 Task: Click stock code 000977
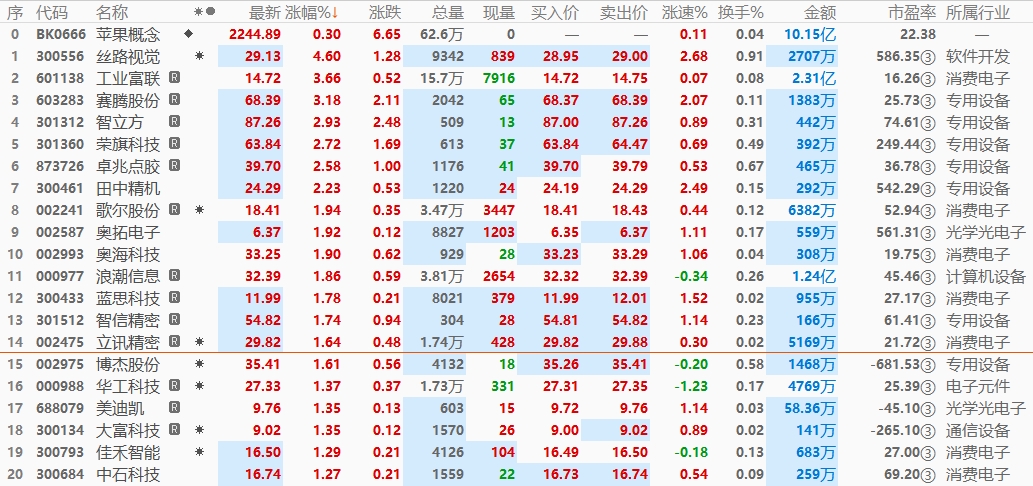60,276
